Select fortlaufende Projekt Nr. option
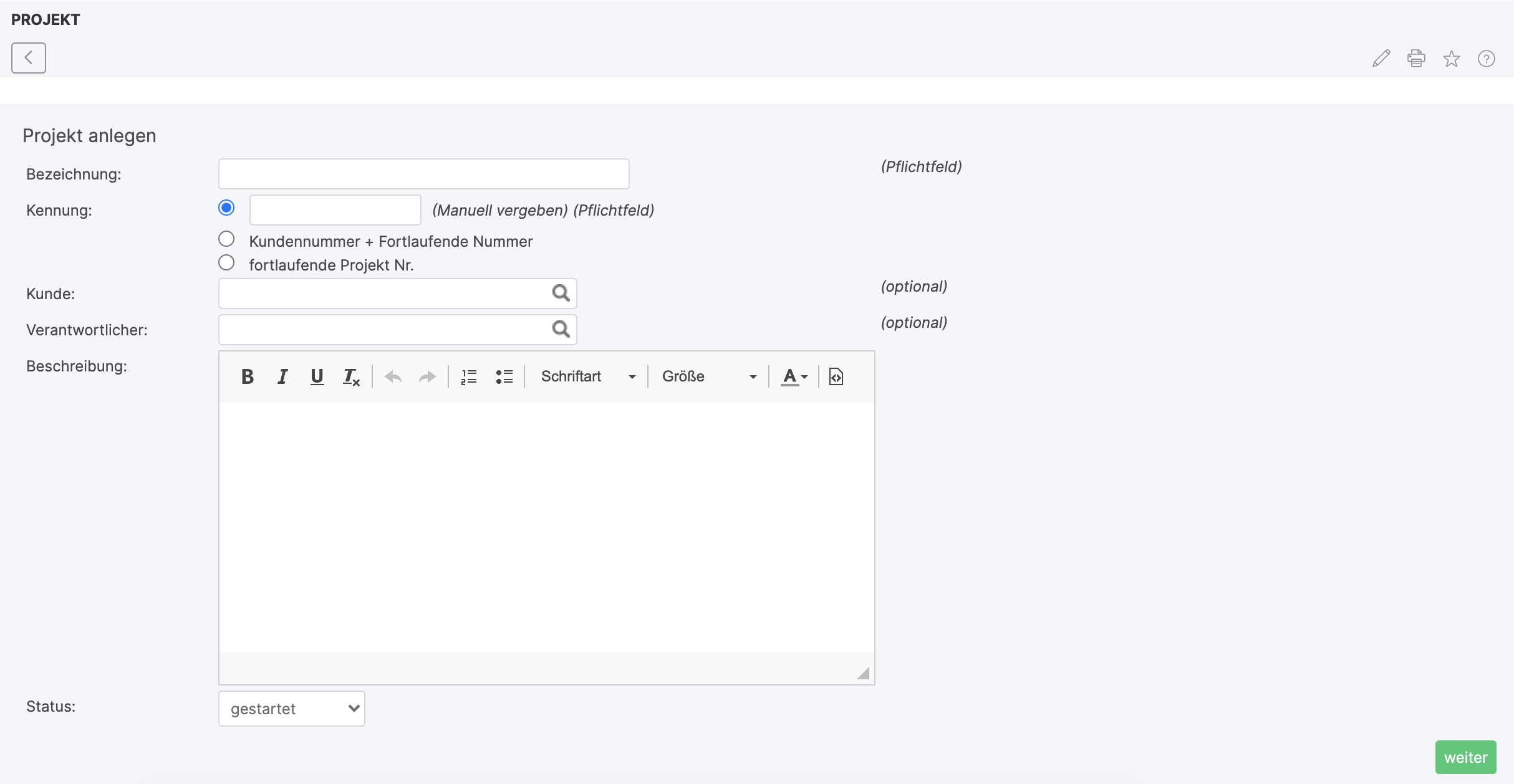 pyautogui.click(x=226, y=262)
